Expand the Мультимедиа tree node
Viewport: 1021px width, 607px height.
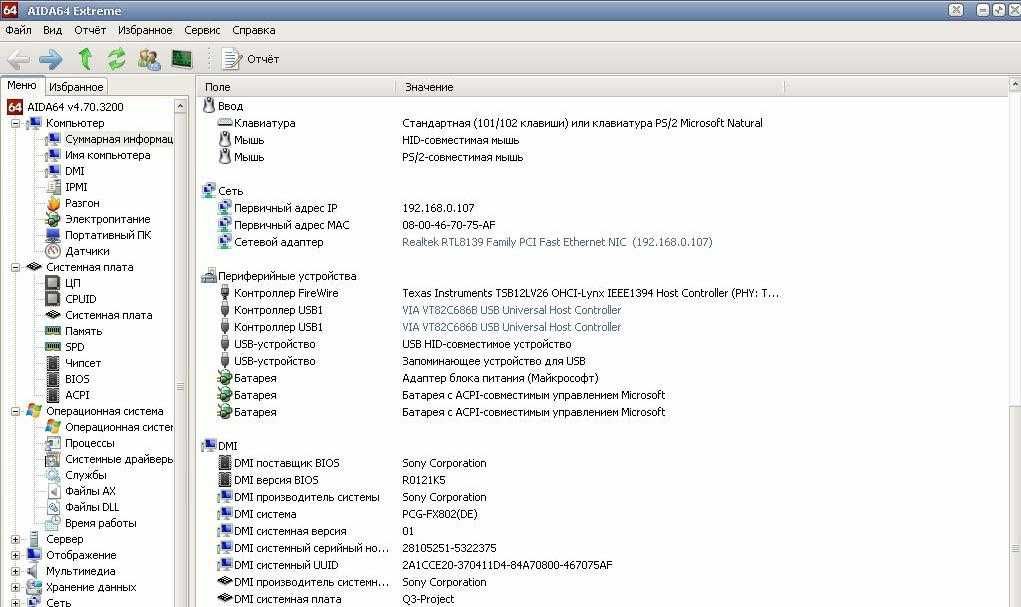pyautogui.click(x=15, y=571)
